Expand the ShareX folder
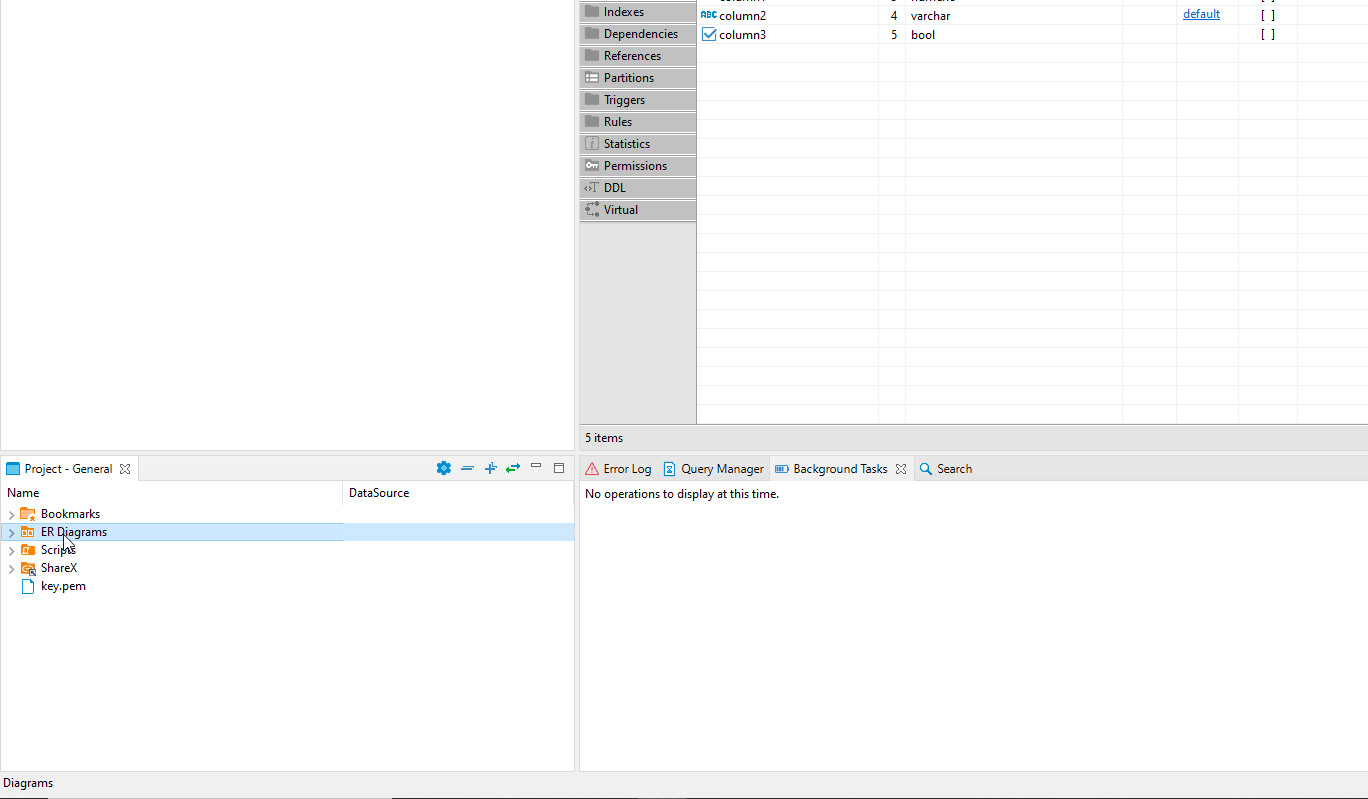1368x799 pixels. click(11, 567)
